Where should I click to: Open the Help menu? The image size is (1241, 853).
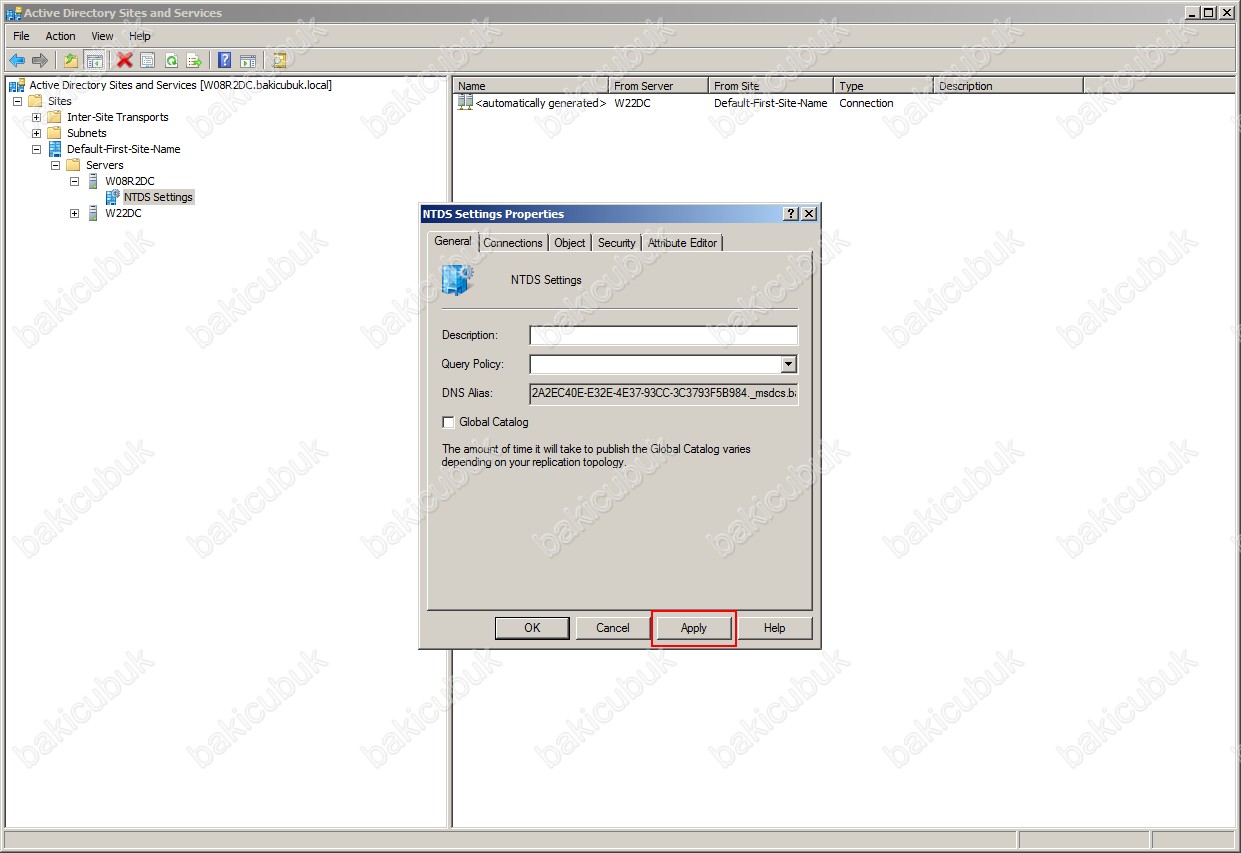[140, 36]
